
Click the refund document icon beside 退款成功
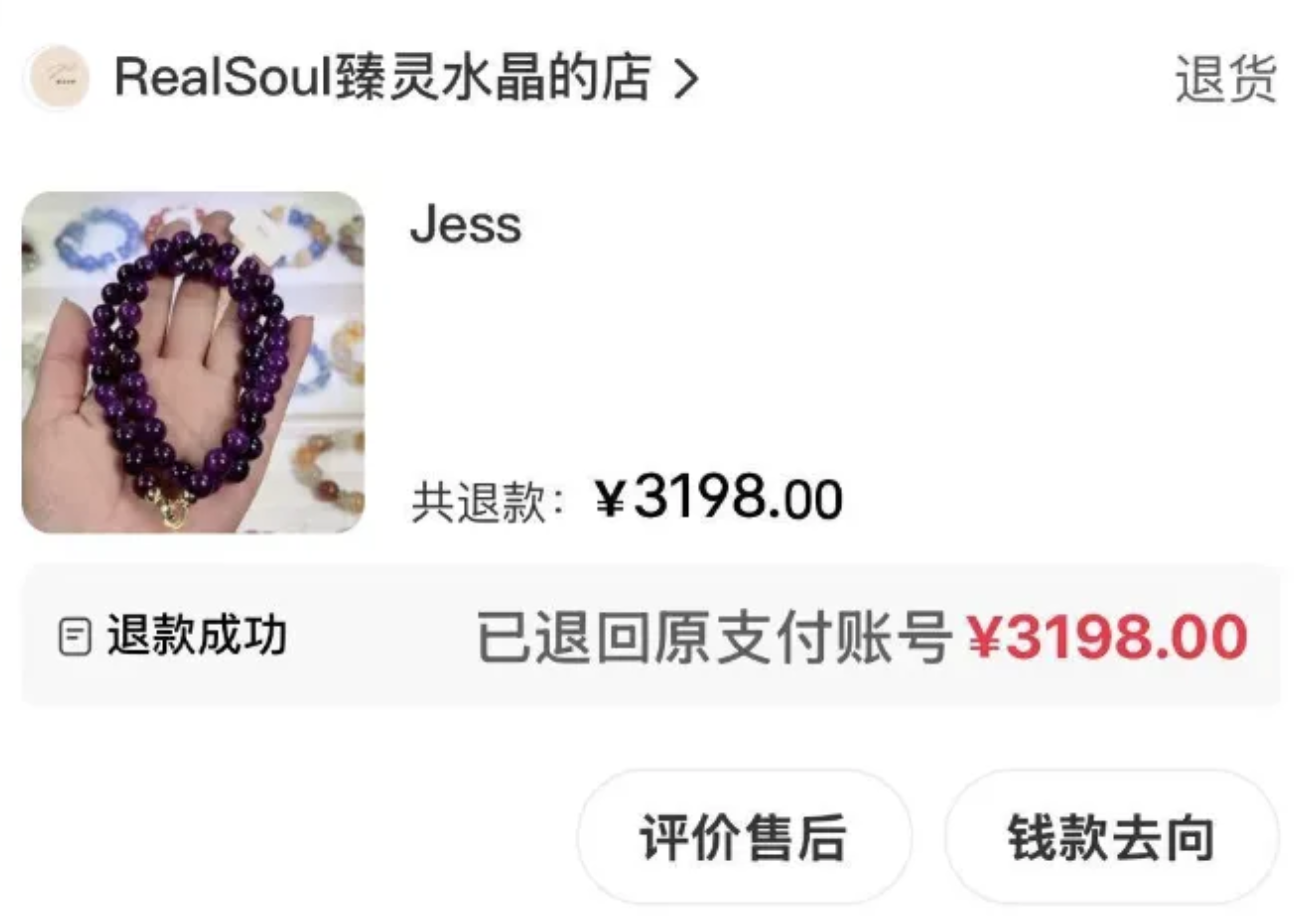pyautogui.click(x=75, y=636)
